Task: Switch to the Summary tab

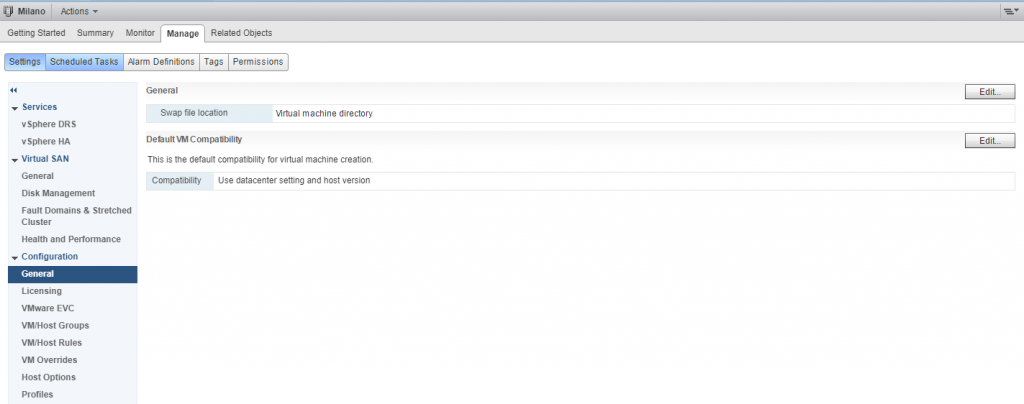Action: coord(95,33)
